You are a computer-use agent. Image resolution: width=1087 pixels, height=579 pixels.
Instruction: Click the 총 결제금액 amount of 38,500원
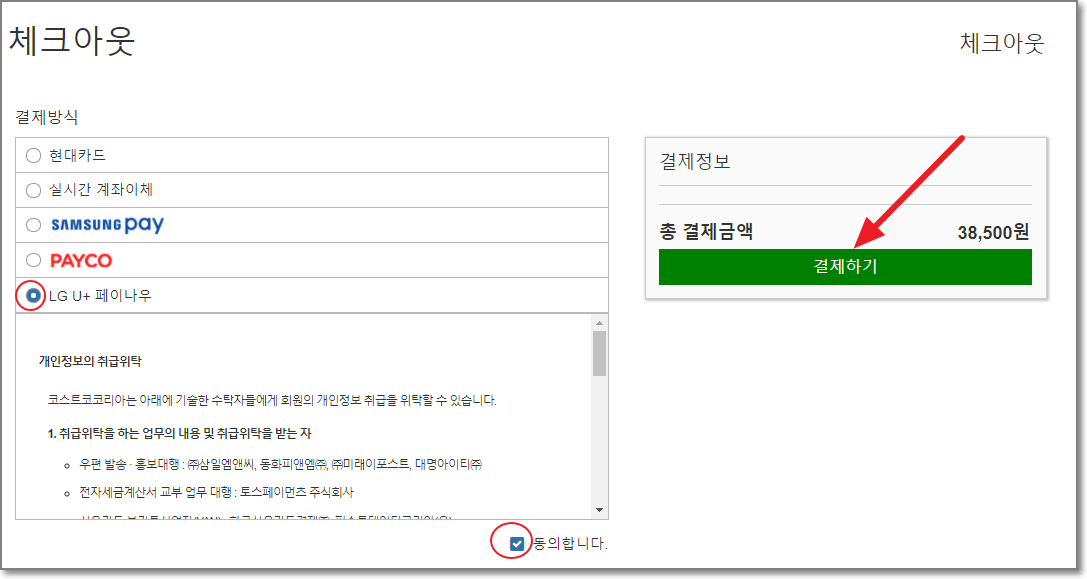(x=992, y=229)
